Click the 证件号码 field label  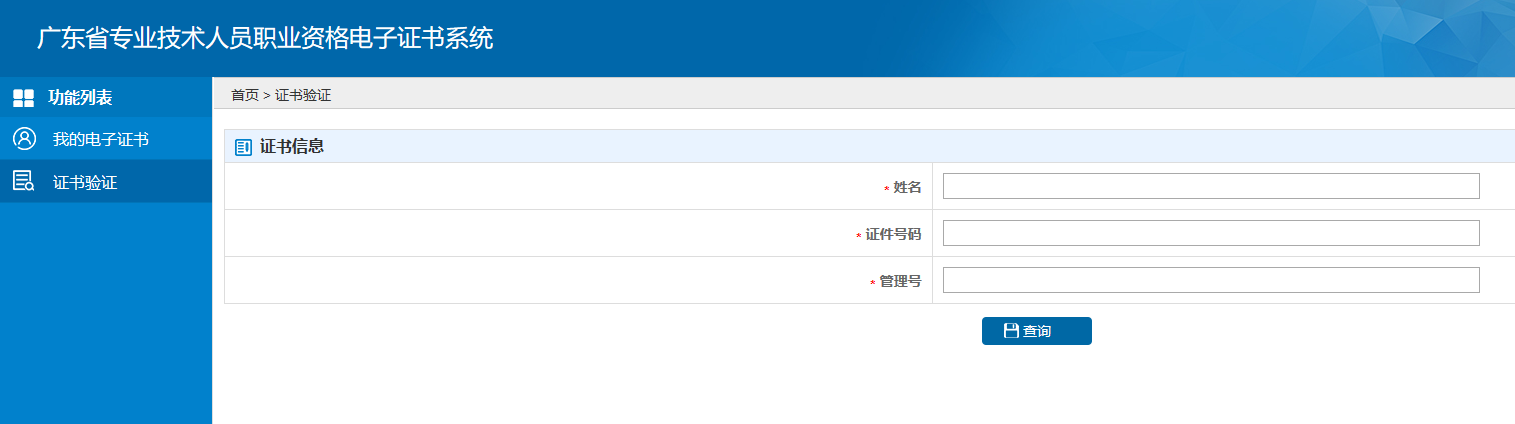point(893,234)
